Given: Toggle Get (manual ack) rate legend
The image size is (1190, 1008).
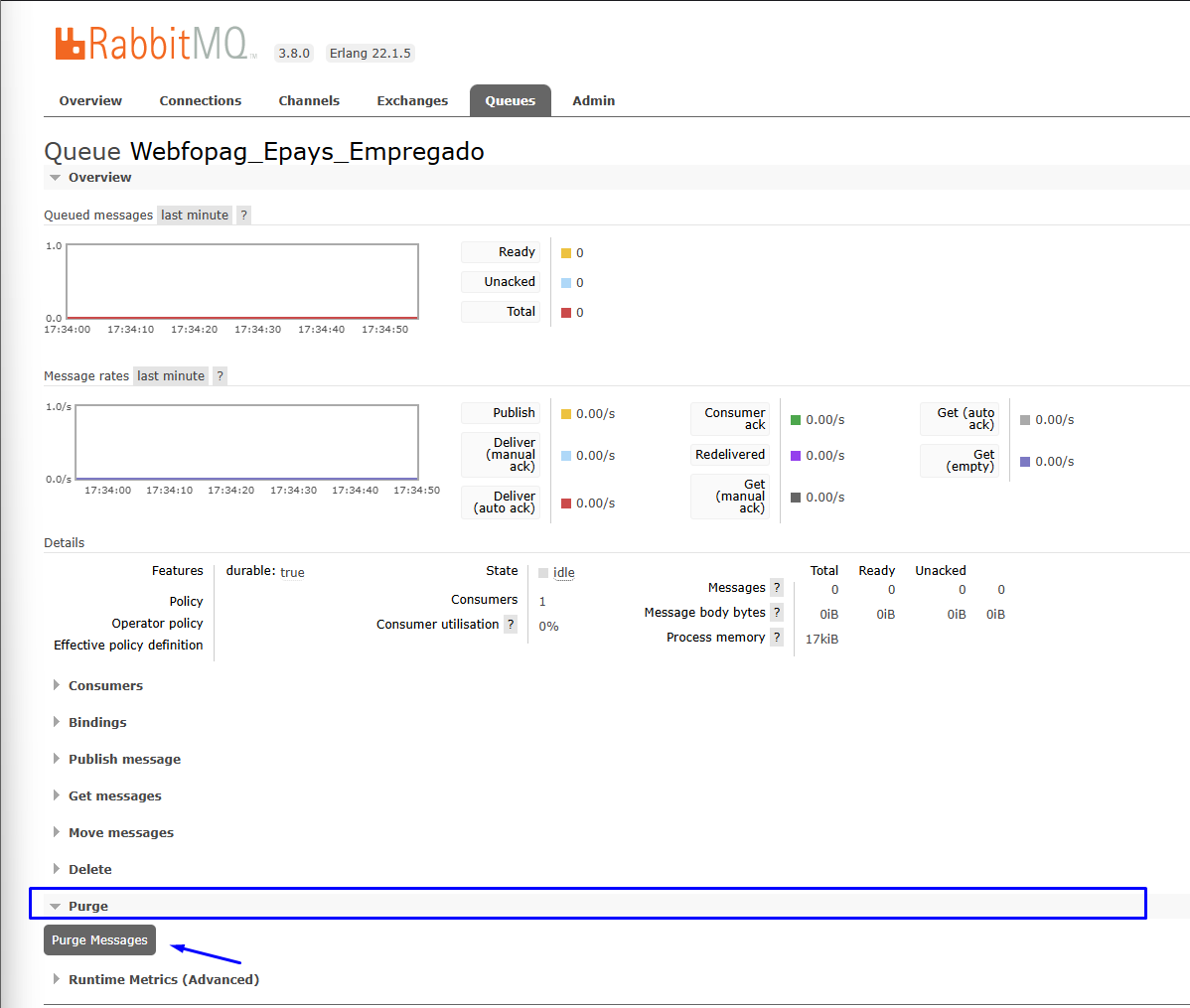Looking at the screenshot, I should (x=730, y=497).
